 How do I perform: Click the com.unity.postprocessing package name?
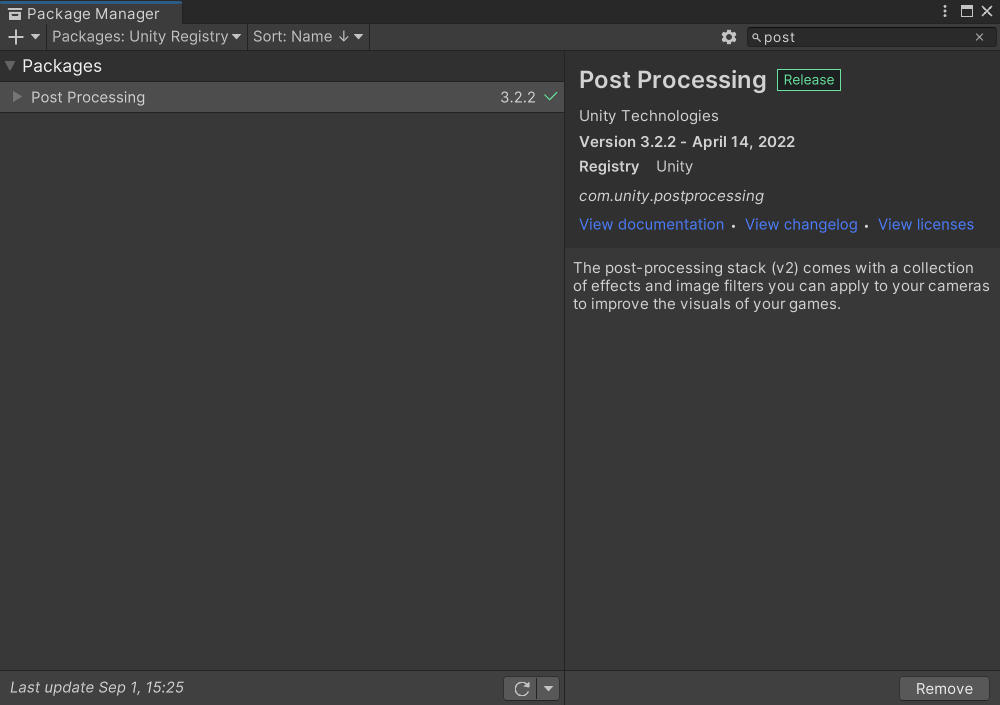tap(671, 196)
